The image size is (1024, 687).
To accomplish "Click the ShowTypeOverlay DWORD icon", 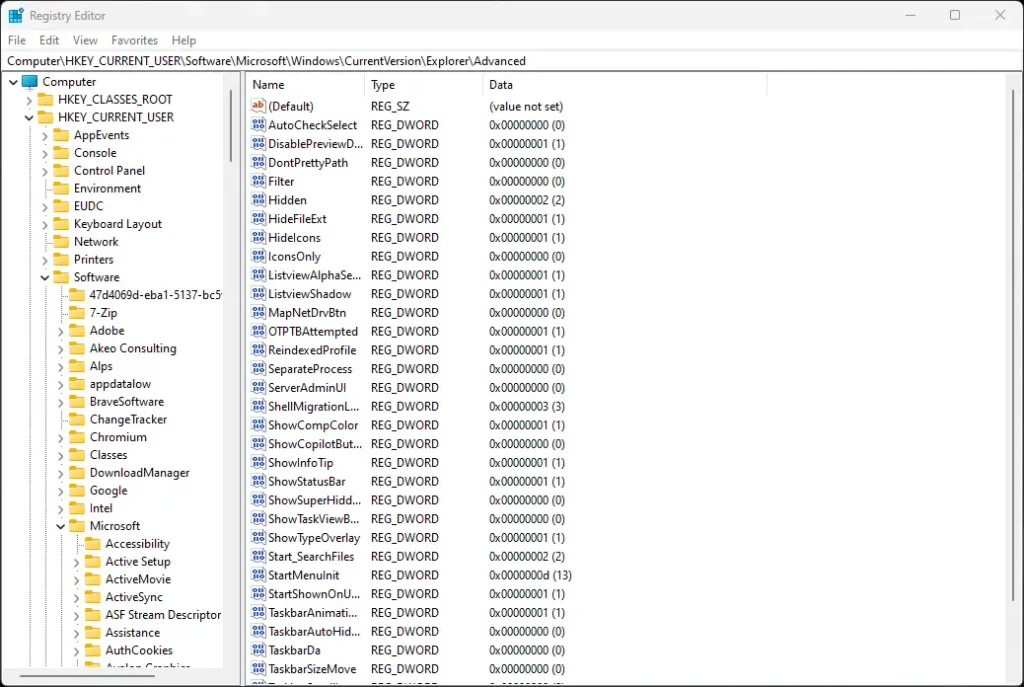I will point(259,537).
